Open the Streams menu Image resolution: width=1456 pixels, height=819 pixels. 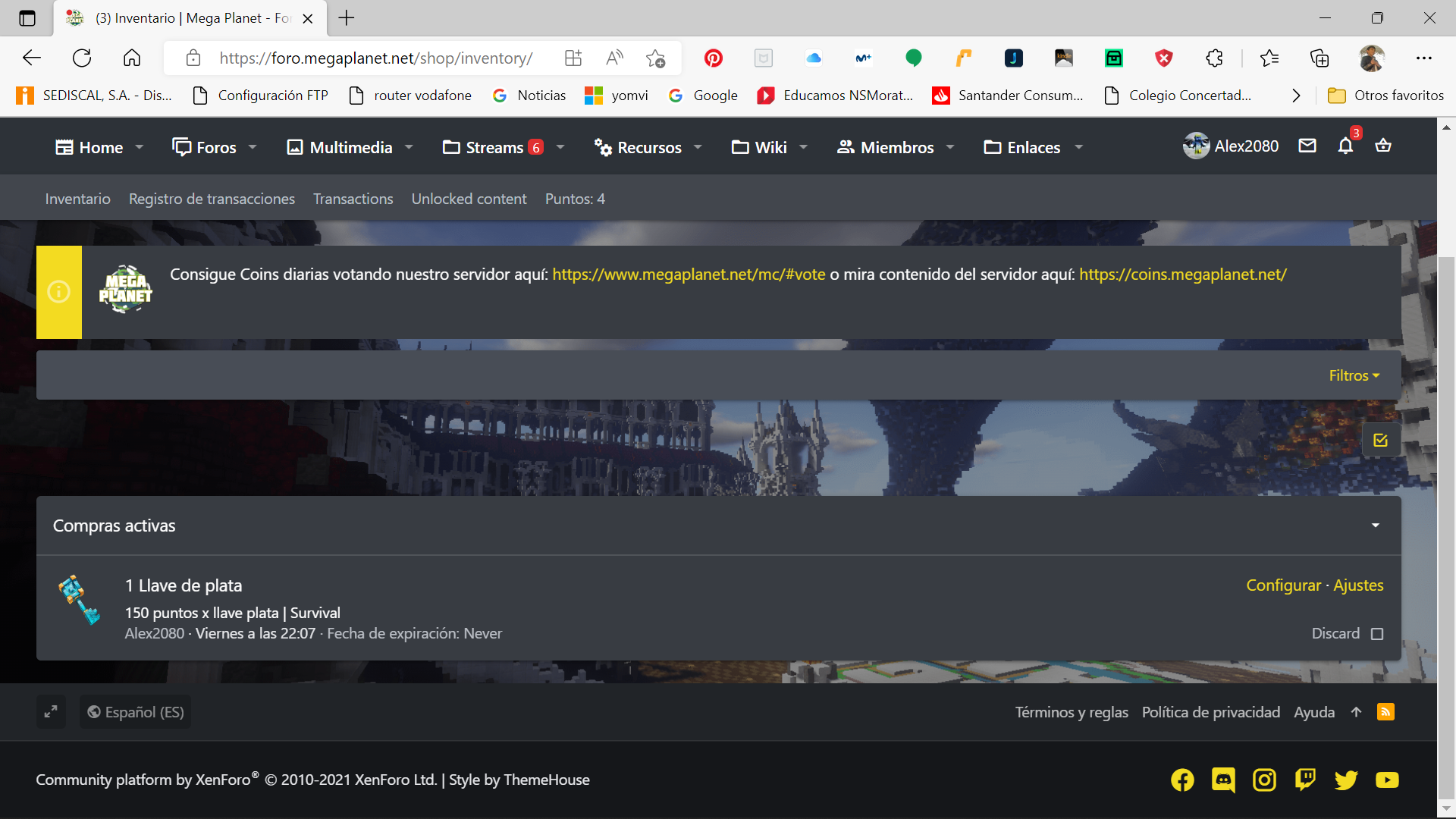(x=494, y=147)
